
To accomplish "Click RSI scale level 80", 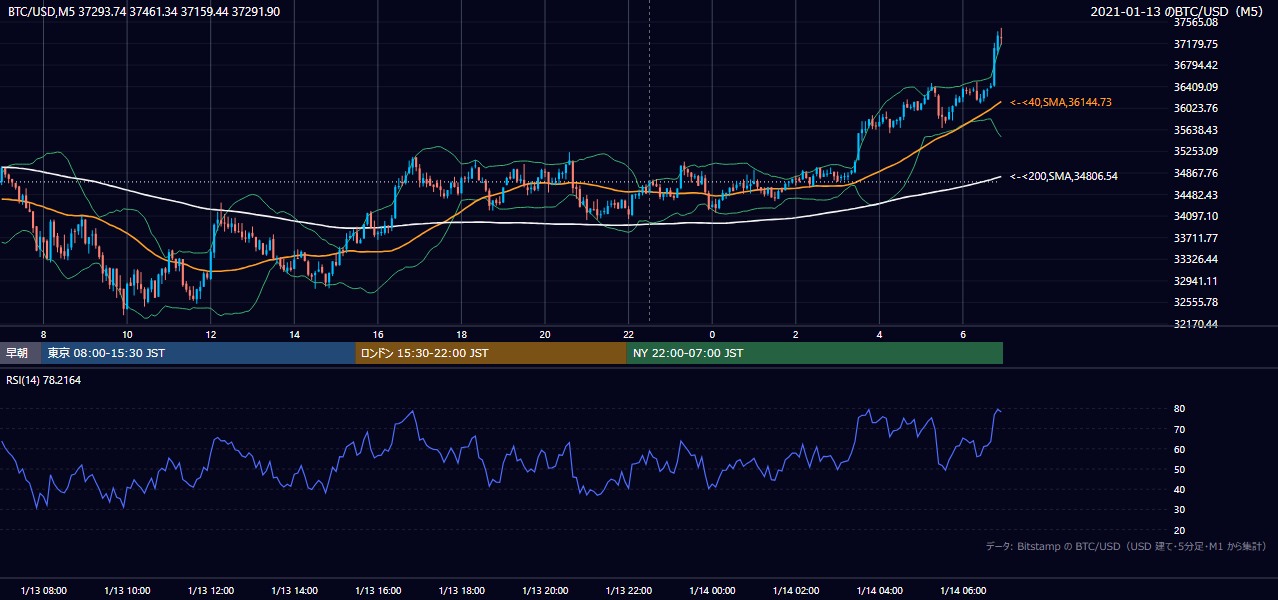I will (1180, 409).
